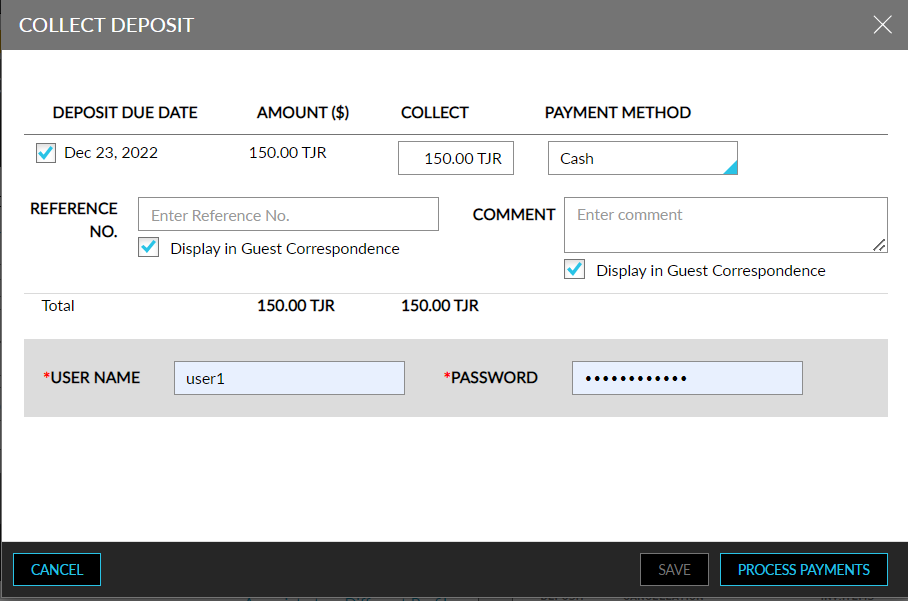
Task: Click the Total row label
Action: tap(58, 305)
